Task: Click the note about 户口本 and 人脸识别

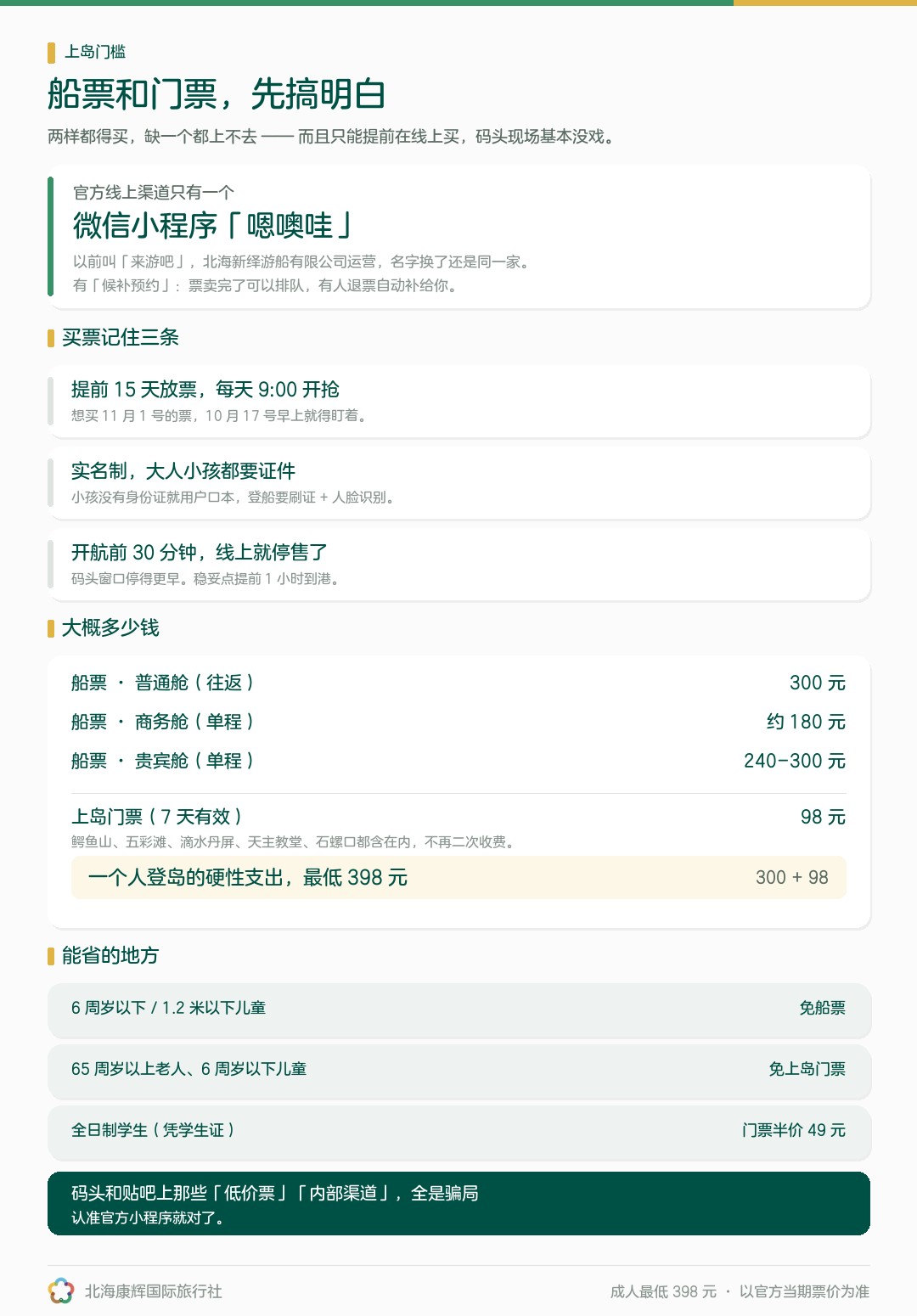Action: click(x=235, y=497)
